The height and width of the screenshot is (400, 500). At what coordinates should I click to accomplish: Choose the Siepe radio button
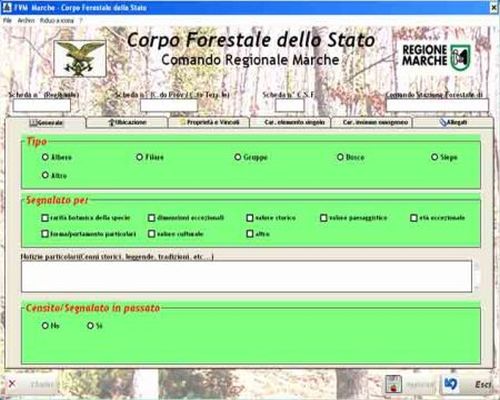(x=434, y=157)
